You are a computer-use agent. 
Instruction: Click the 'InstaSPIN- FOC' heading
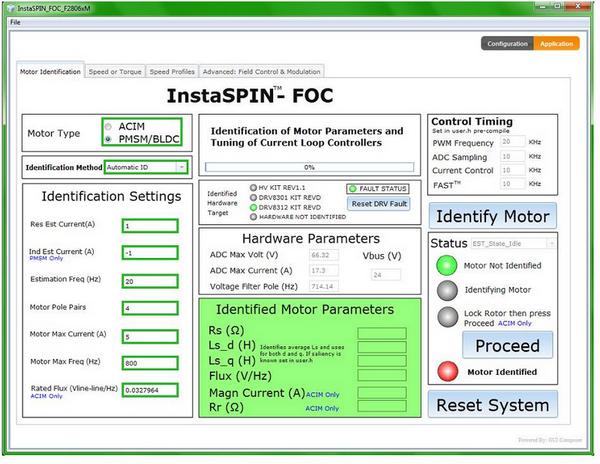[x=250, y=96]
